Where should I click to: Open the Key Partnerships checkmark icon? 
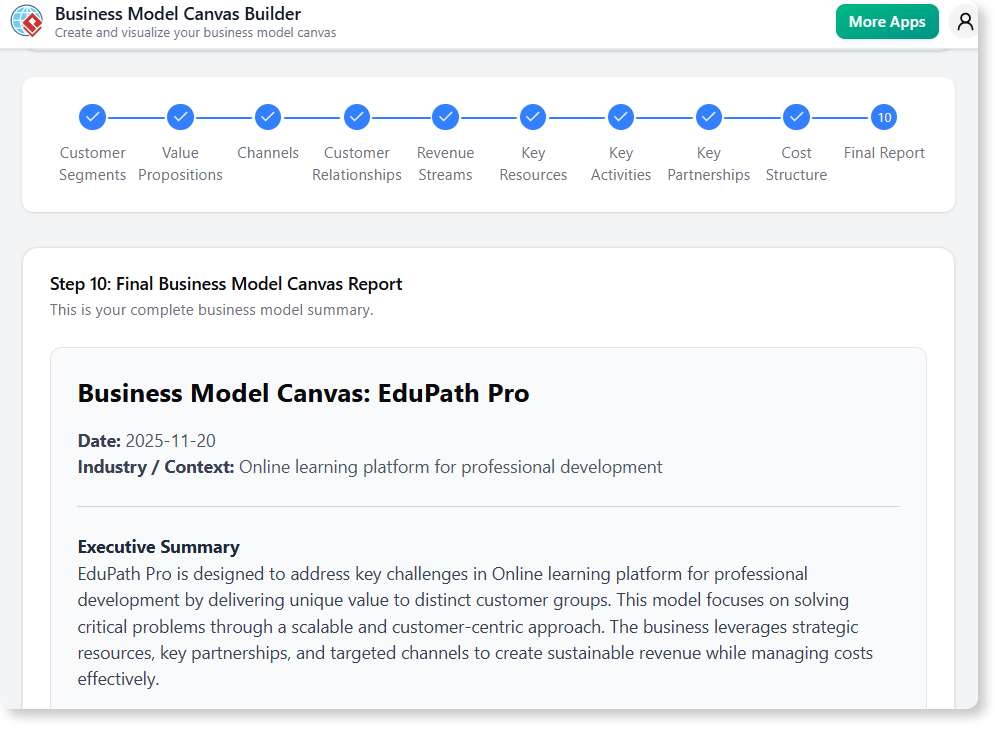pyautogui.click(x=708, y=117)
